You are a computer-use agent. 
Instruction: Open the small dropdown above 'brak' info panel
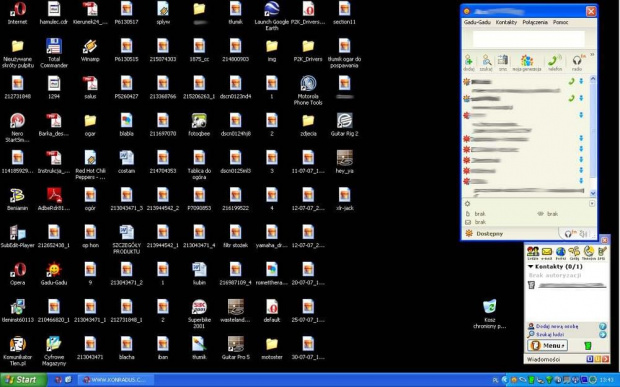592,204
